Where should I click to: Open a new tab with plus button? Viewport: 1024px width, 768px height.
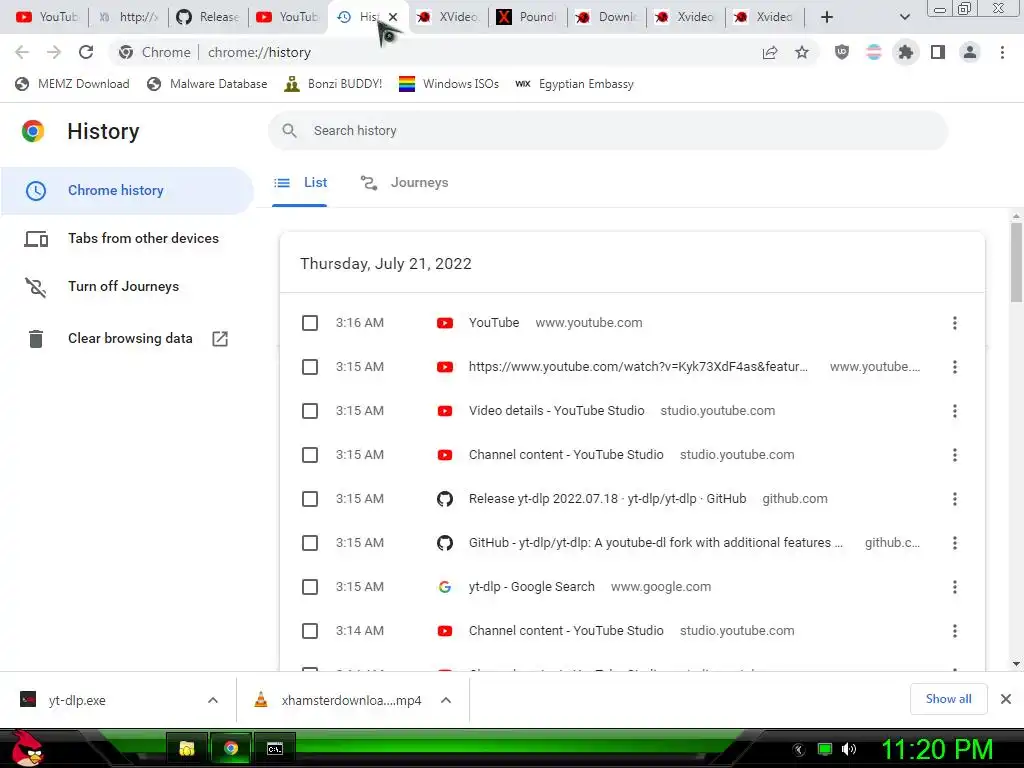click(x=827, y=17)
